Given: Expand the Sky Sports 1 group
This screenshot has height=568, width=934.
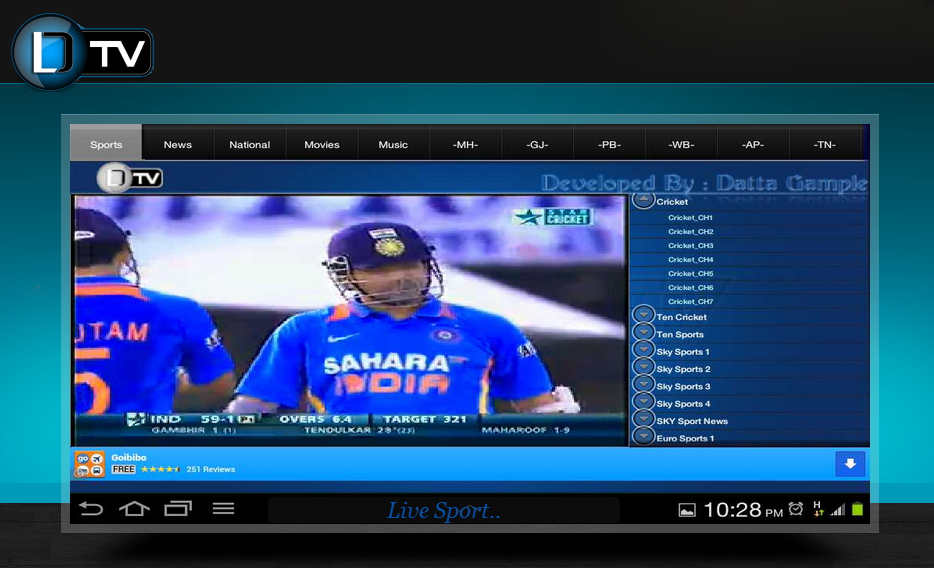Looking at the screenshot, I should pyautogui.click(x=643, y=349).
